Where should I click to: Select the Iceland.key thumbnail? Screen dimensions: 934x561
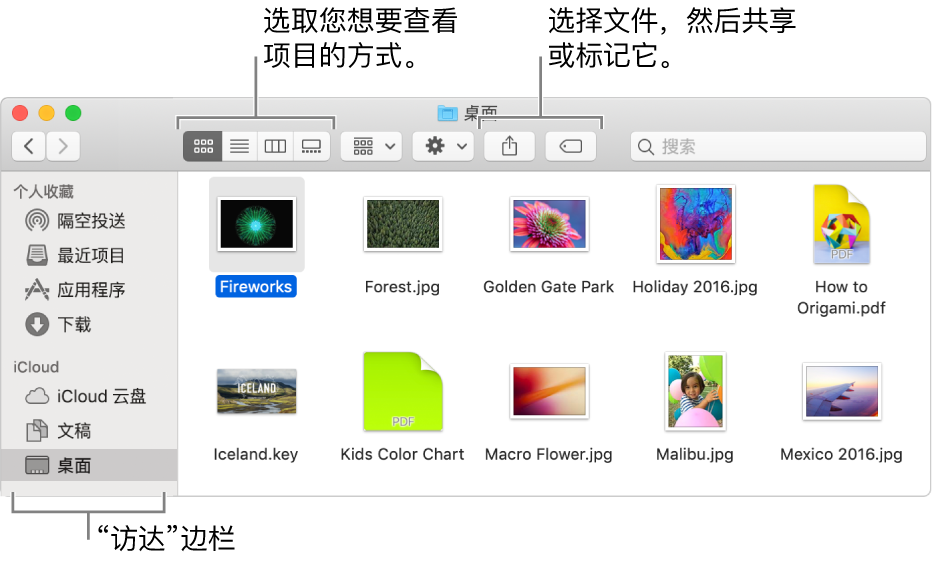tap(257, 391)
